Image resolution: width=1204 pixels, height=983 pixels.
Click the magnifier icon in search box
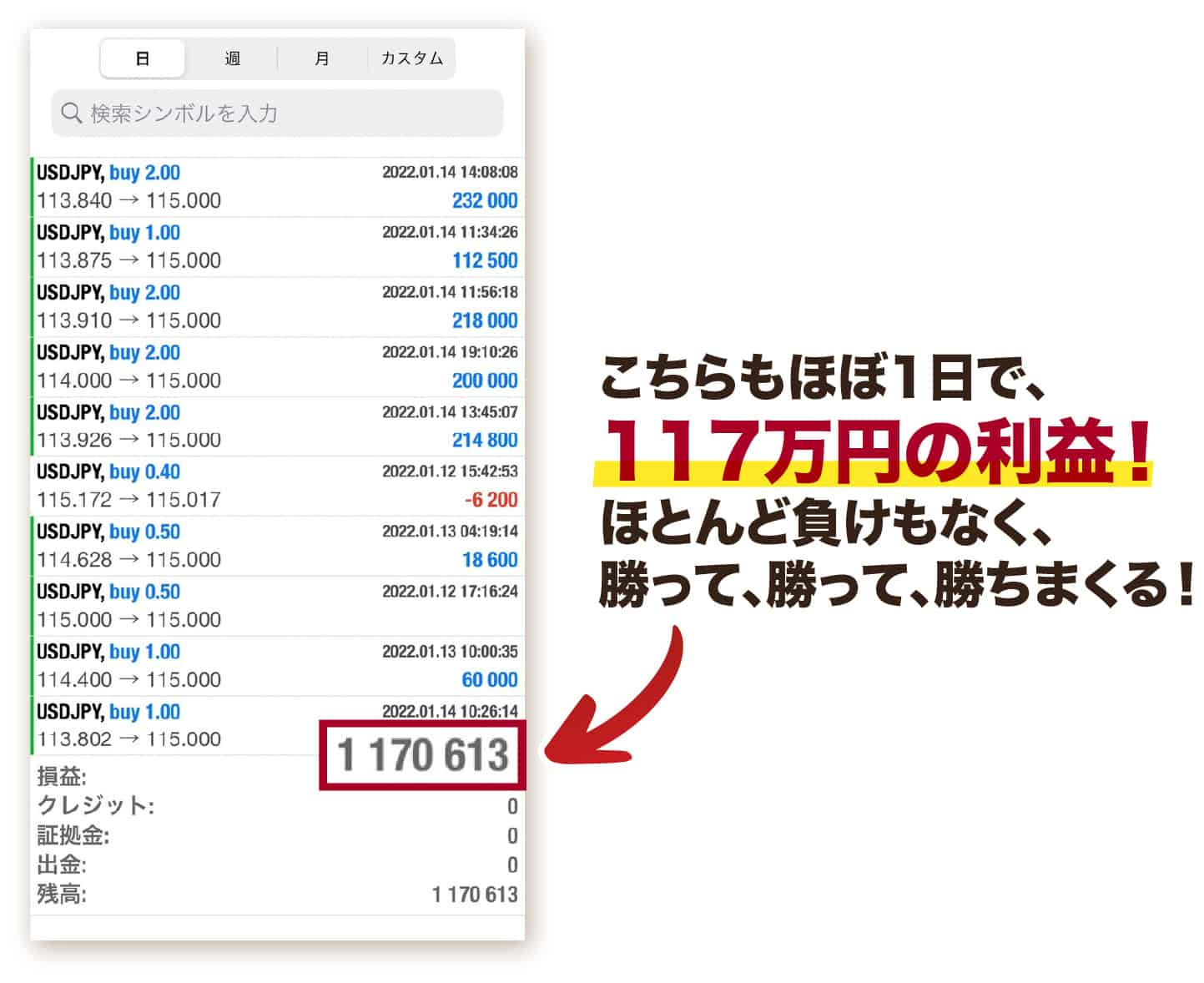tap(72, 113)
